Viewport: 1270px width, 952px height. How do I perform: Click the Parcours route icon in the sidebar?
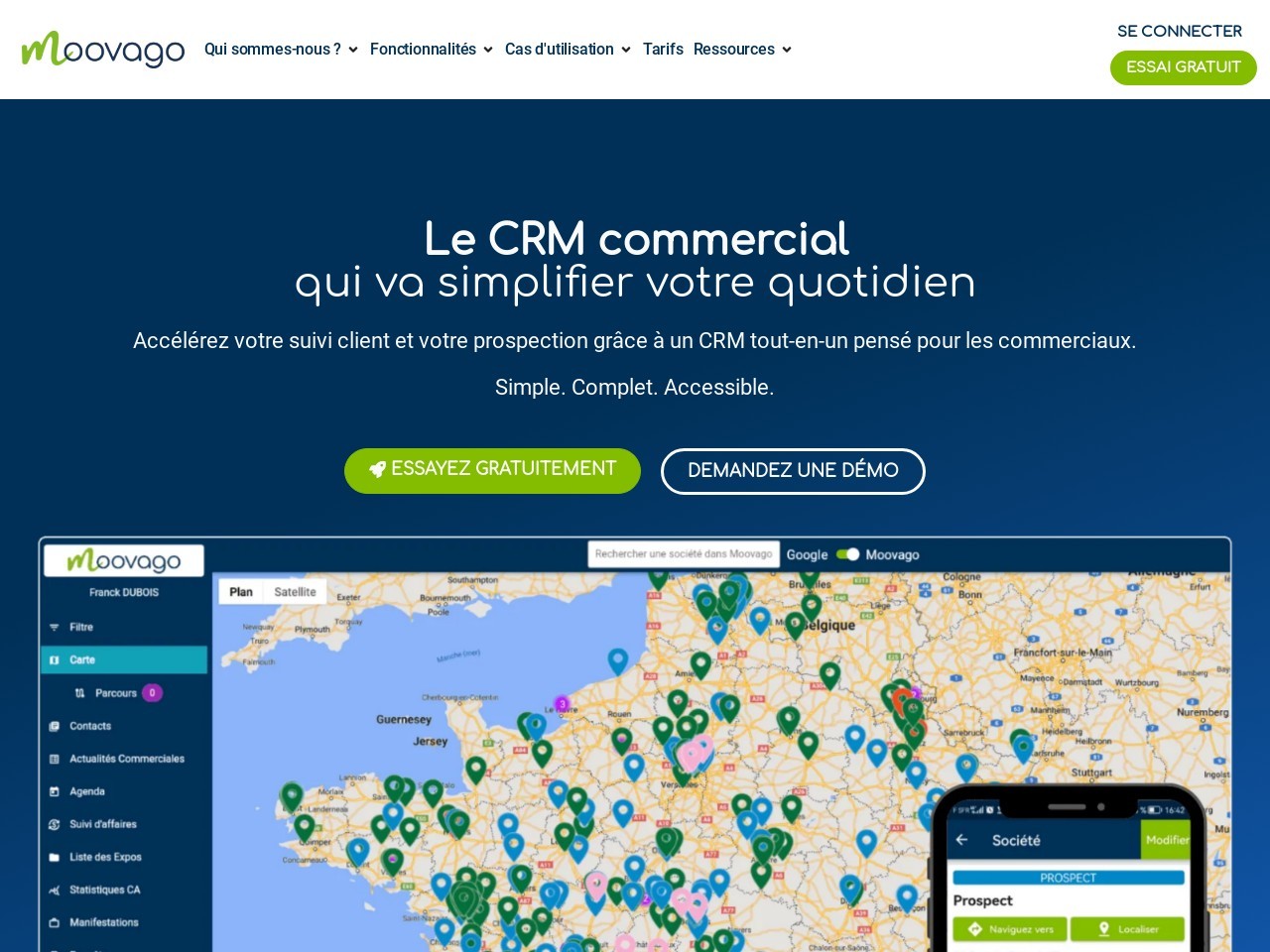click(80, 693)
